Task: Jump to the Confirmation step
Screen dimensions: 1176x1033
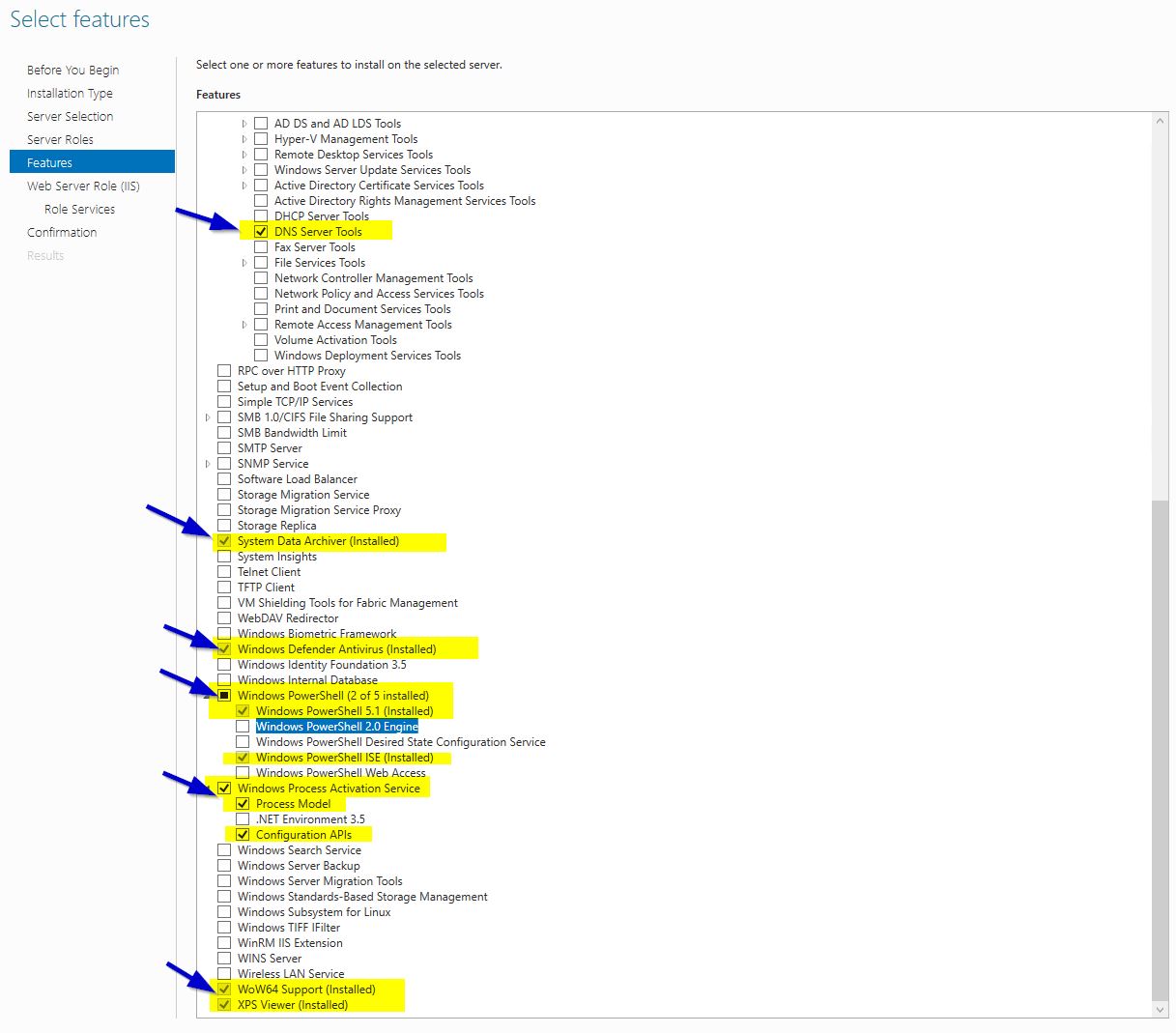Action: (62, 232)
